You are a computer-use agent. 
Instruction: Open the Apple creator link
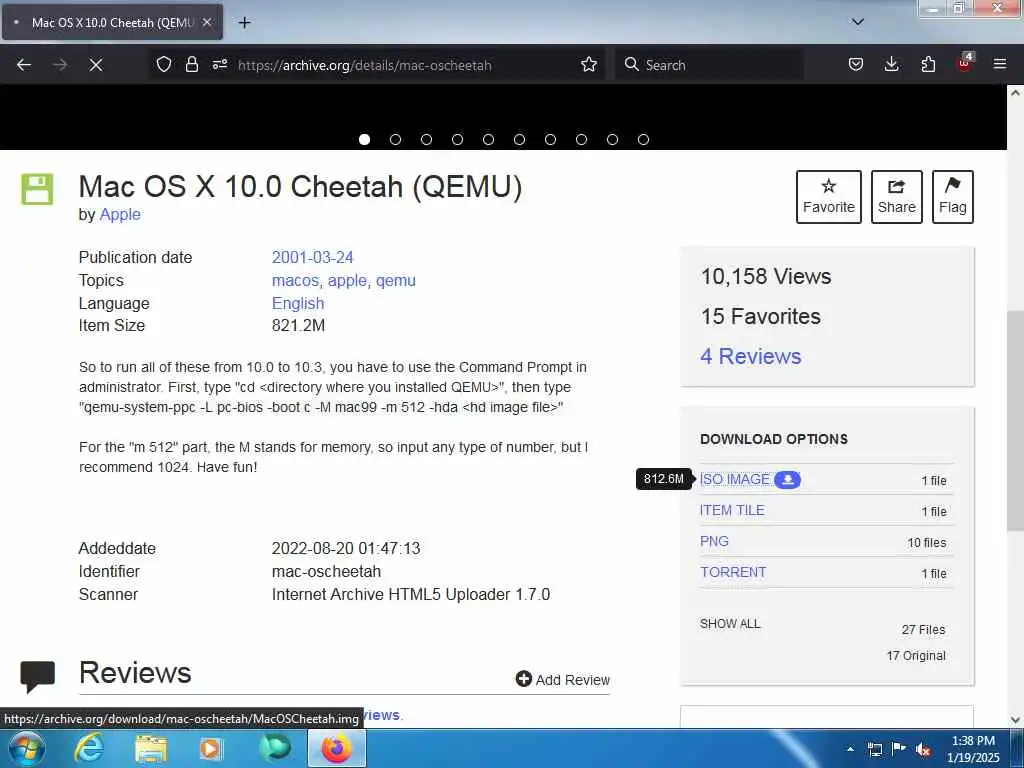point(120,214)
